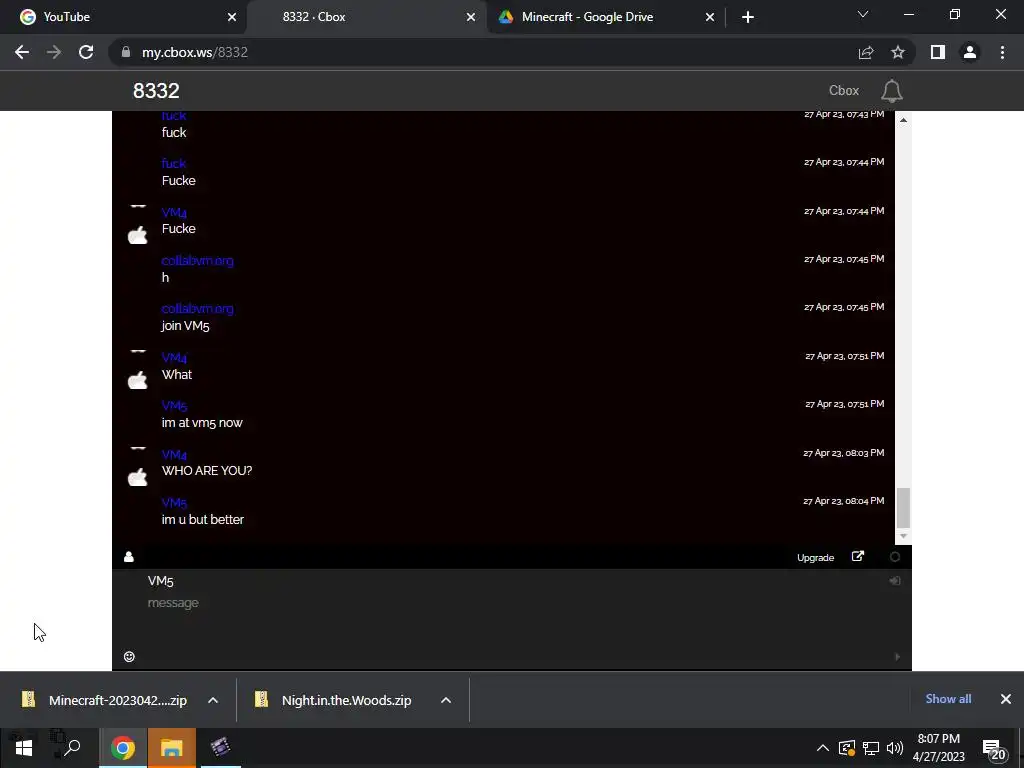Screen dimensions: 1024x768
Task: Expand options for Night.in.the.Woods.zip
Action: 446,700
